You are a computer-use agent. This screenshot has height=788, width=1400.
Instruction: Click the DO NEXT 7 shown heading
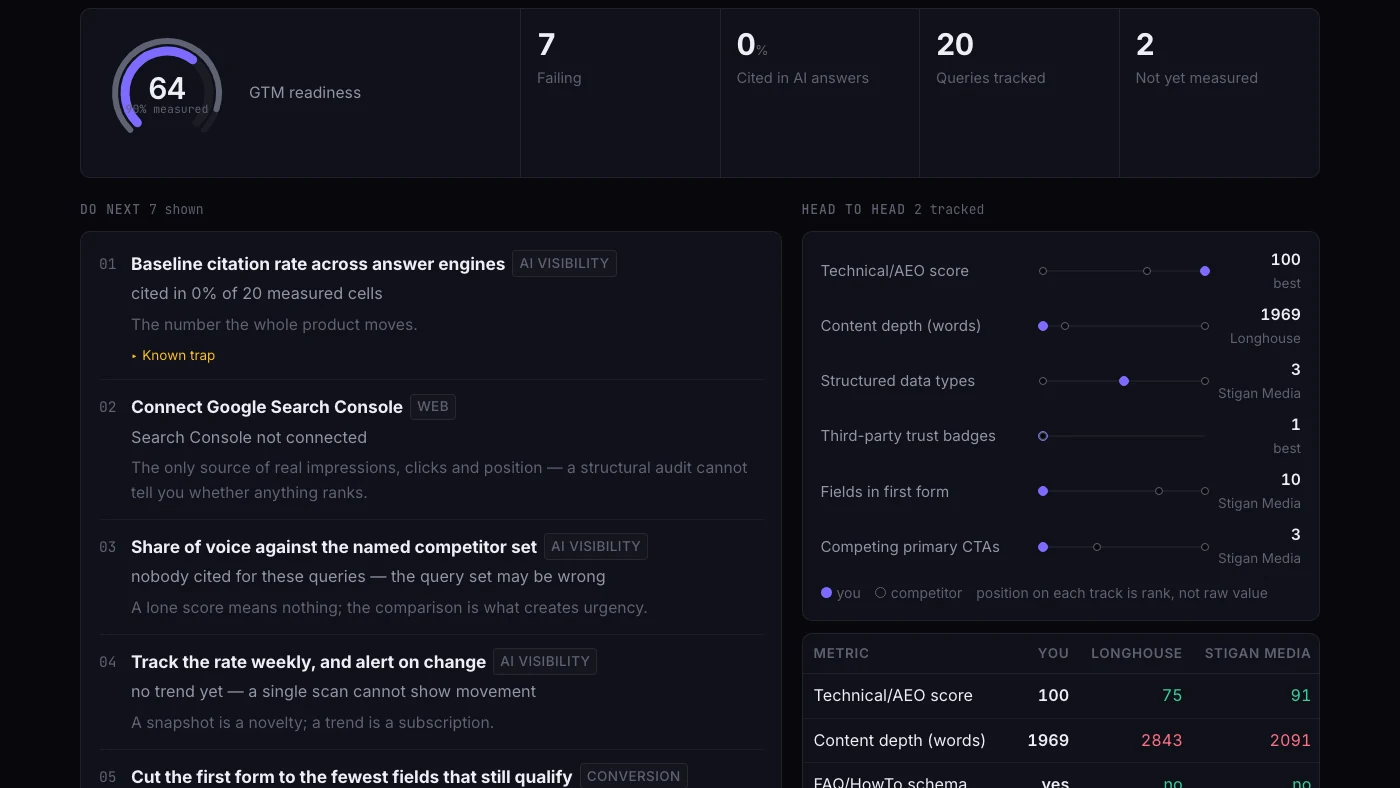pos(142,209)
